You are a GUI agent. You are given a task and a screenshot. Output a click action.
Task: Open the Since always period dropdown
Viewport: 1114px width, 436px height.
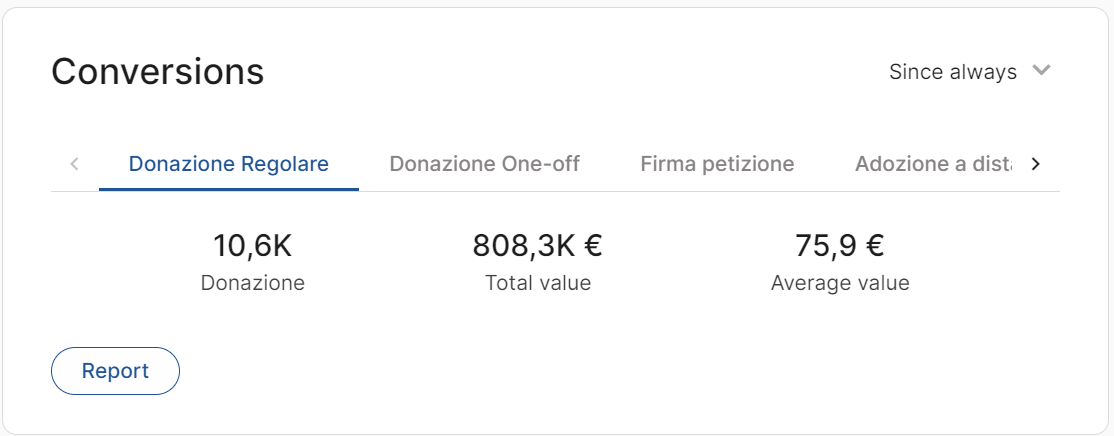click(x=953, y=72)
